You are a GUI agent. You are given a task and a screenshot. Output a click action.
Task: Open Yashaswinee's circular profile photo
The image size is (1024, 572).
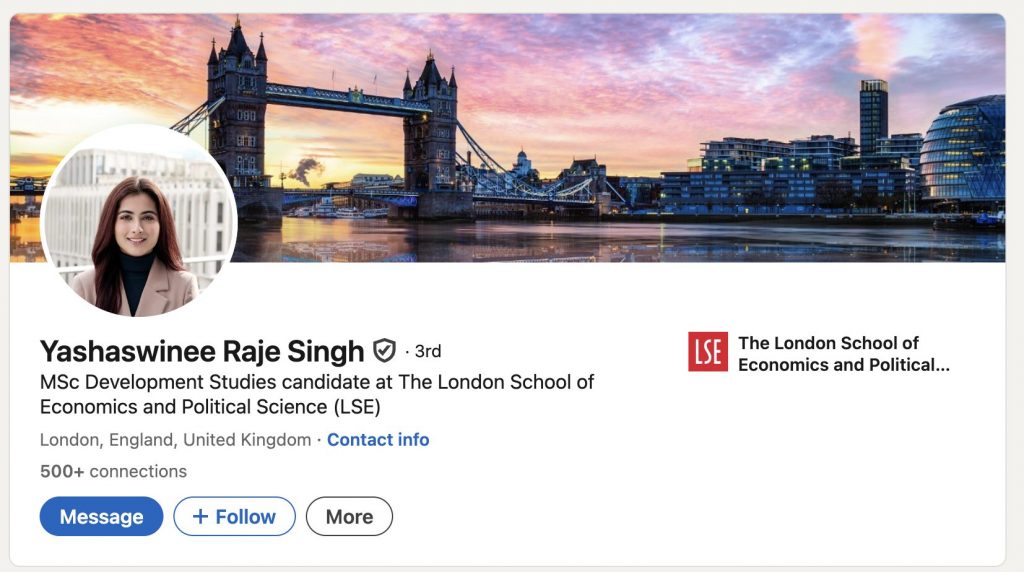[x=139, y=222]
